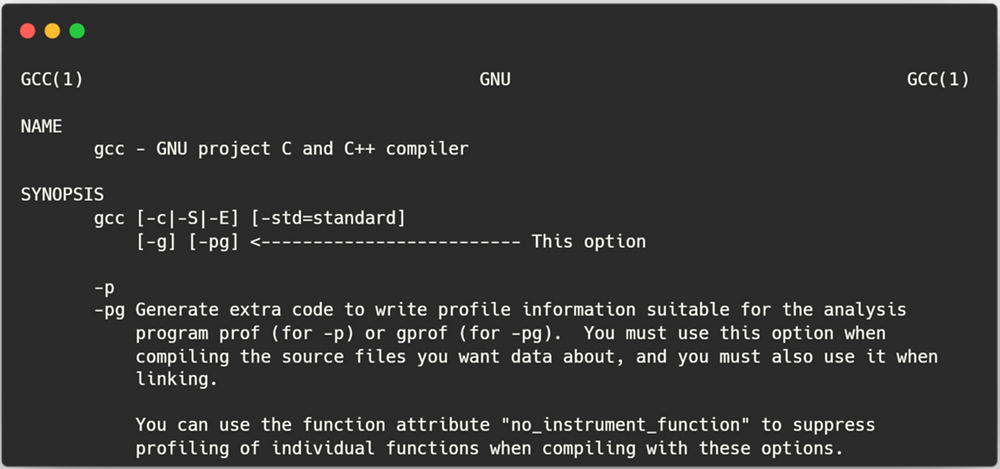
Task: Click the GCC(1) header at top right
Action: pyautogui.click(x=938, y=80)
